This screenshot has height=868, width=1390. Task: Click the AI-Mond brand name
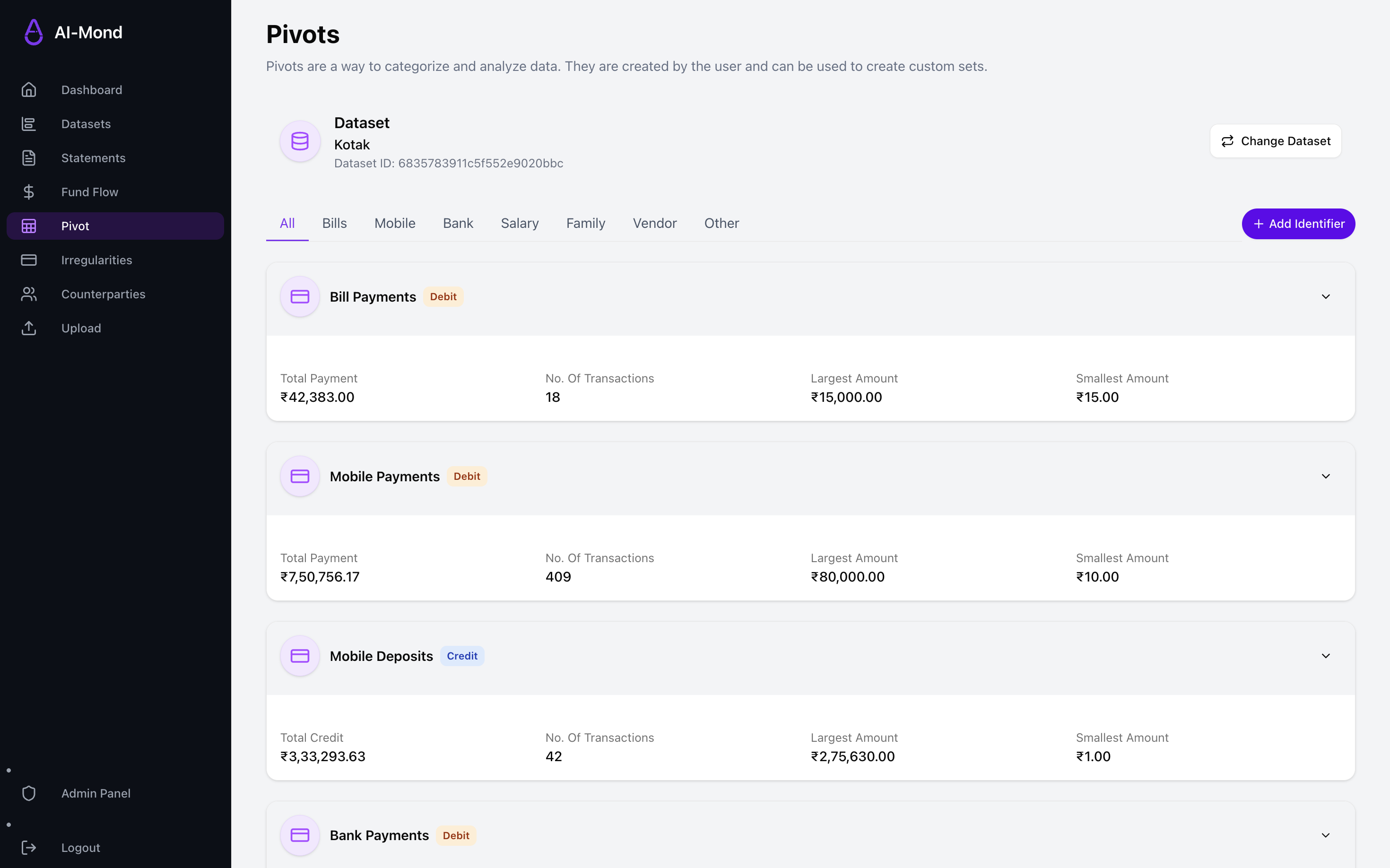point(88,32)
